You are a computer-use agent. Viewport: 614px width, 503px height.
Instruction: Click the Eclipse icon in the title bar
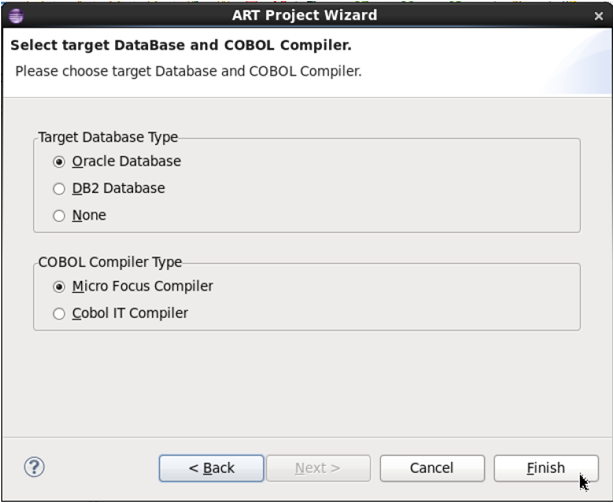tap(15, 15)
